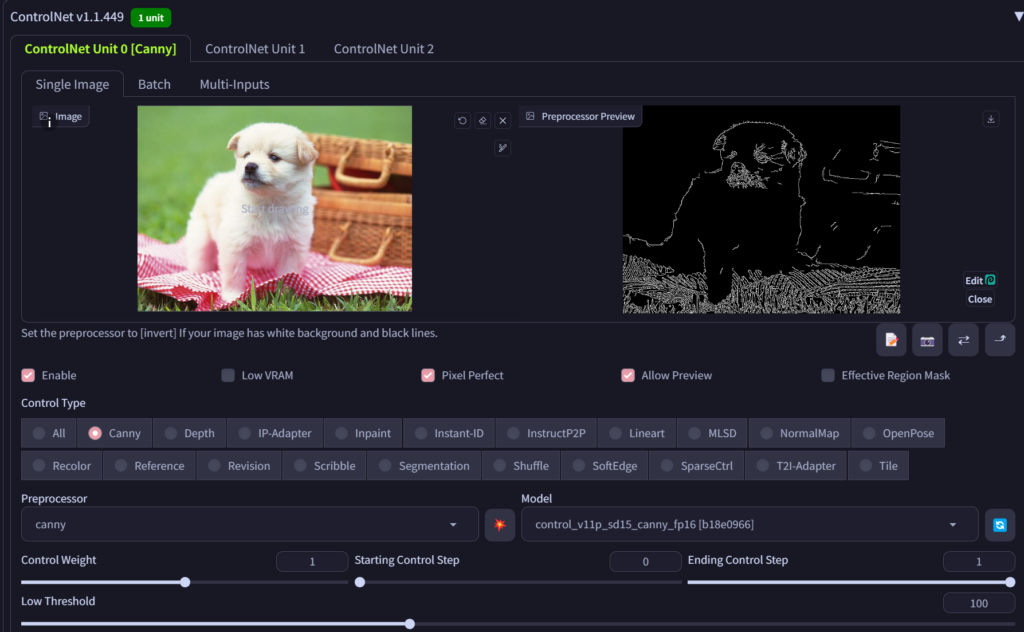Image resolution: width=1024 pixels, height=632 pixels.
Task: Click the undo icon above the input image
Action: pyautogui.click(x=462, y=121)
